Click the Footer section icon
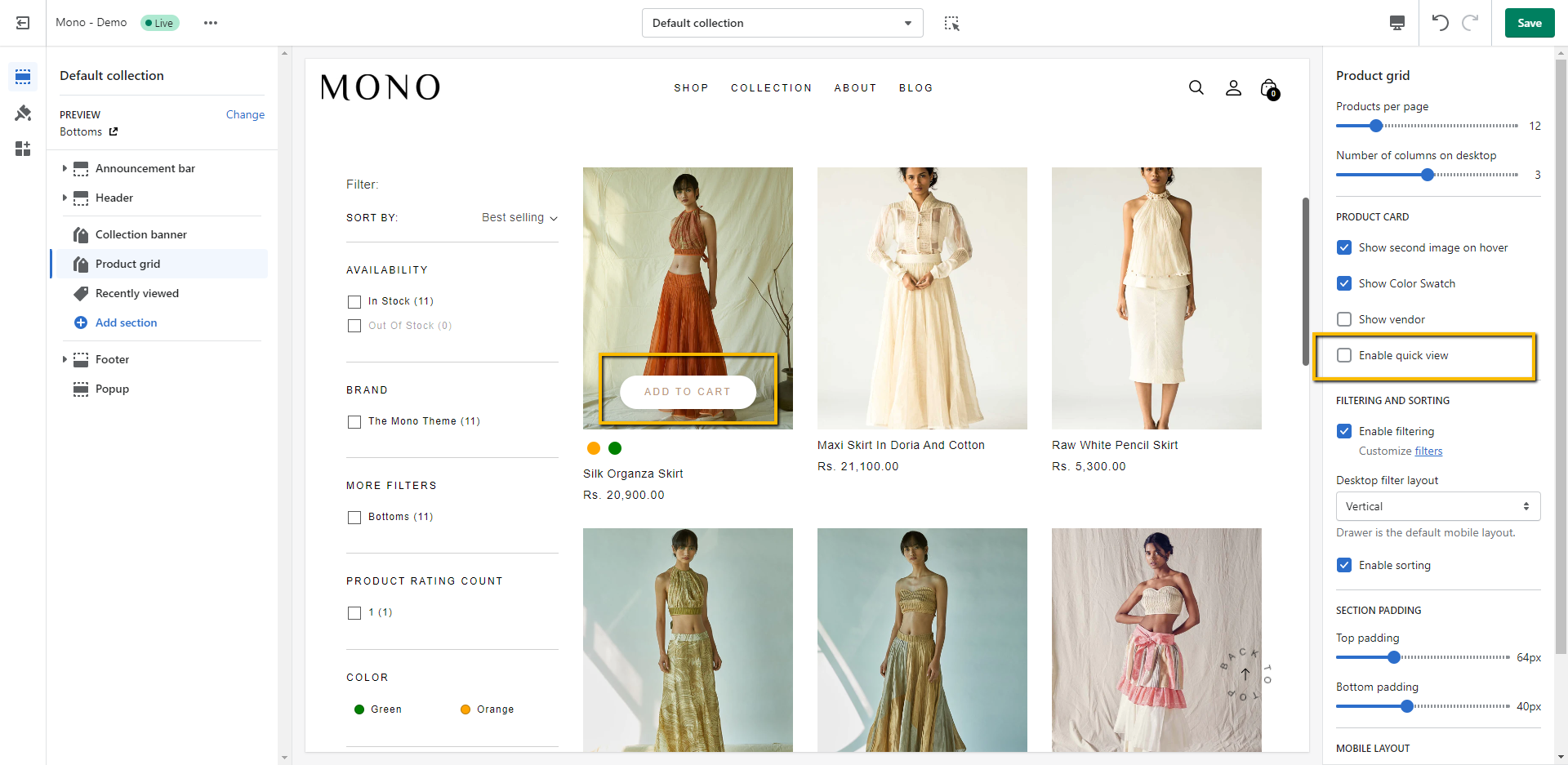The width and height of the screenshot is (1568, 765). pyautogui.click(x=81, y=359)
